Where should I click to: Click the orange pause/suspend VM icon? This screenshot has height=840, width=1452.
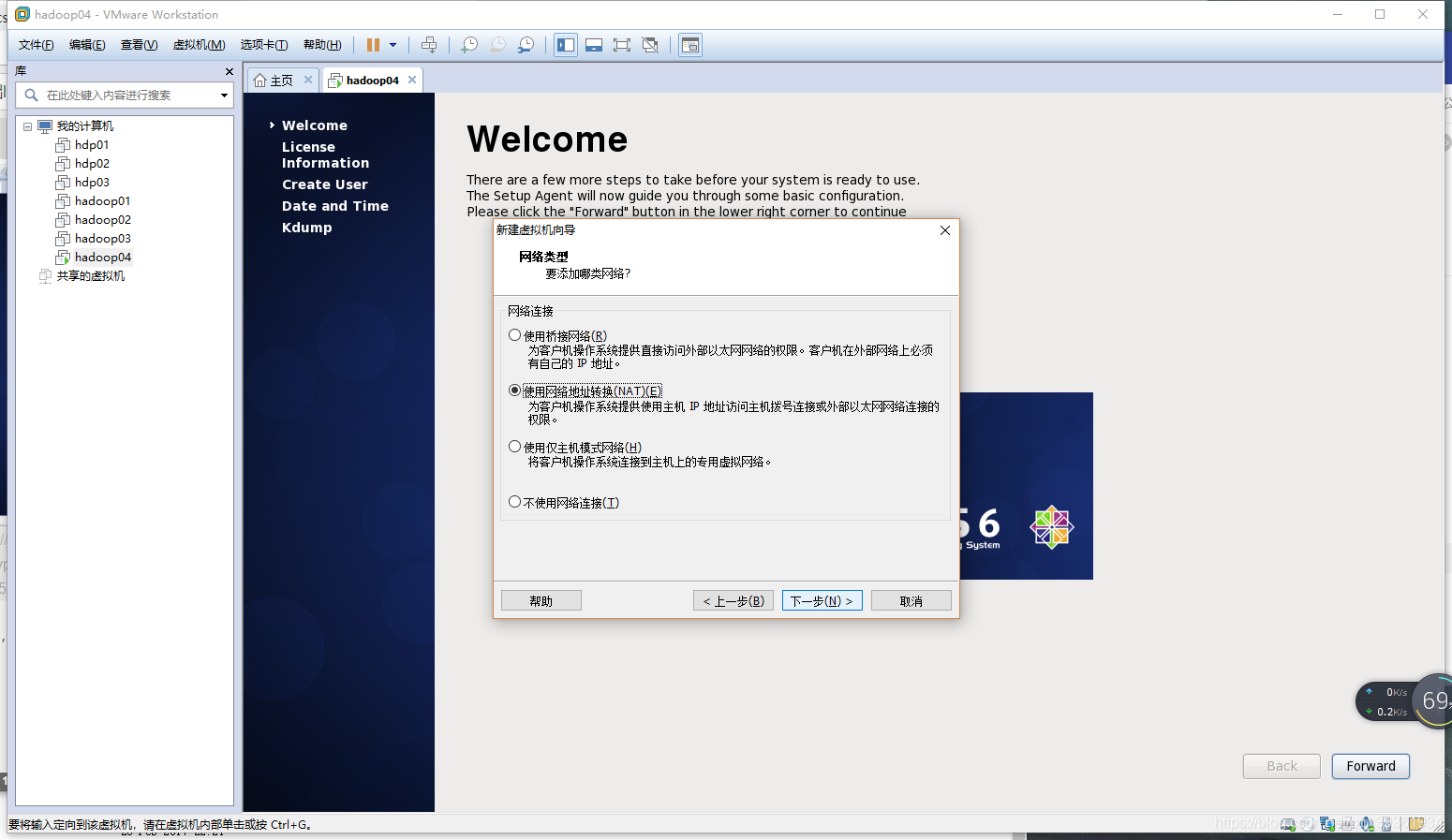pos(373,45)
